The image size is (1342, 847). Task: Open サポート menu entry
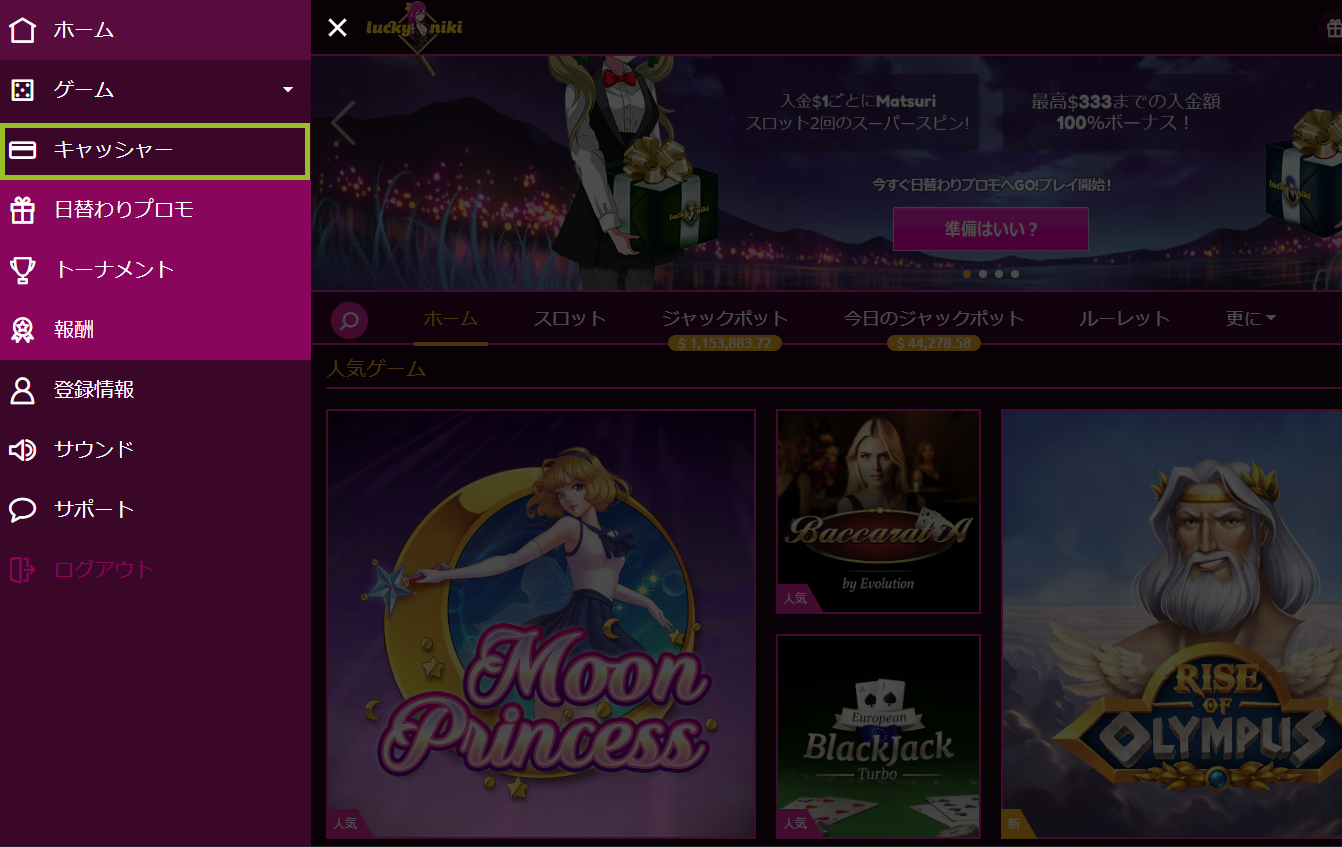pos(155,510)
